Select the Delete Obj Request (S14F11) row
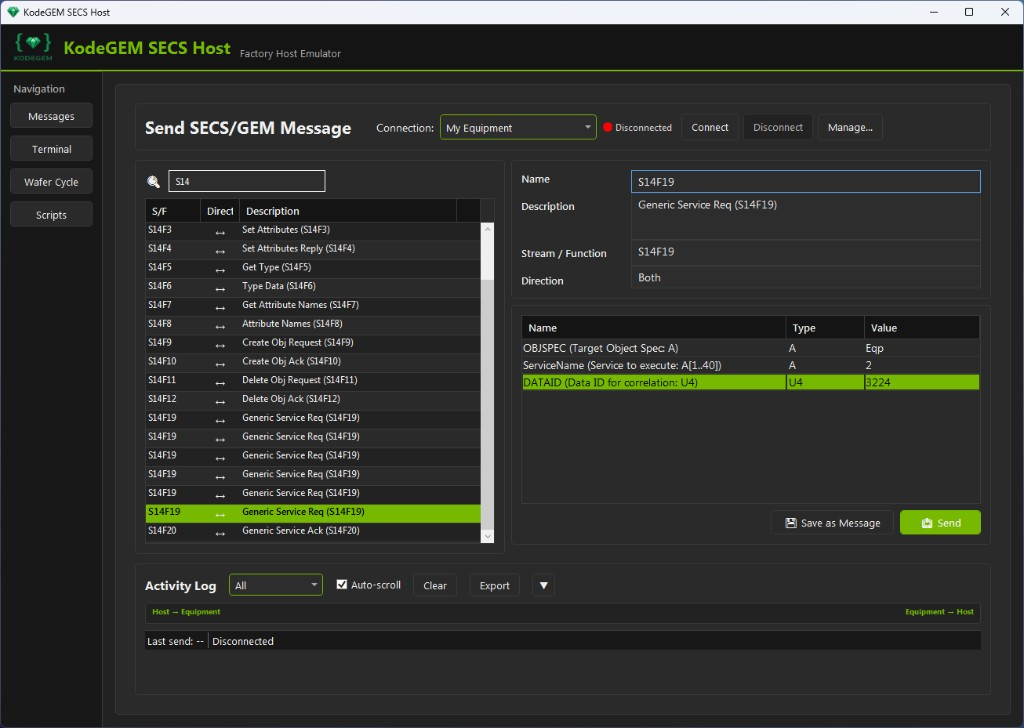Viewport: 1024px width, 728px height. [x=313, y=380]
